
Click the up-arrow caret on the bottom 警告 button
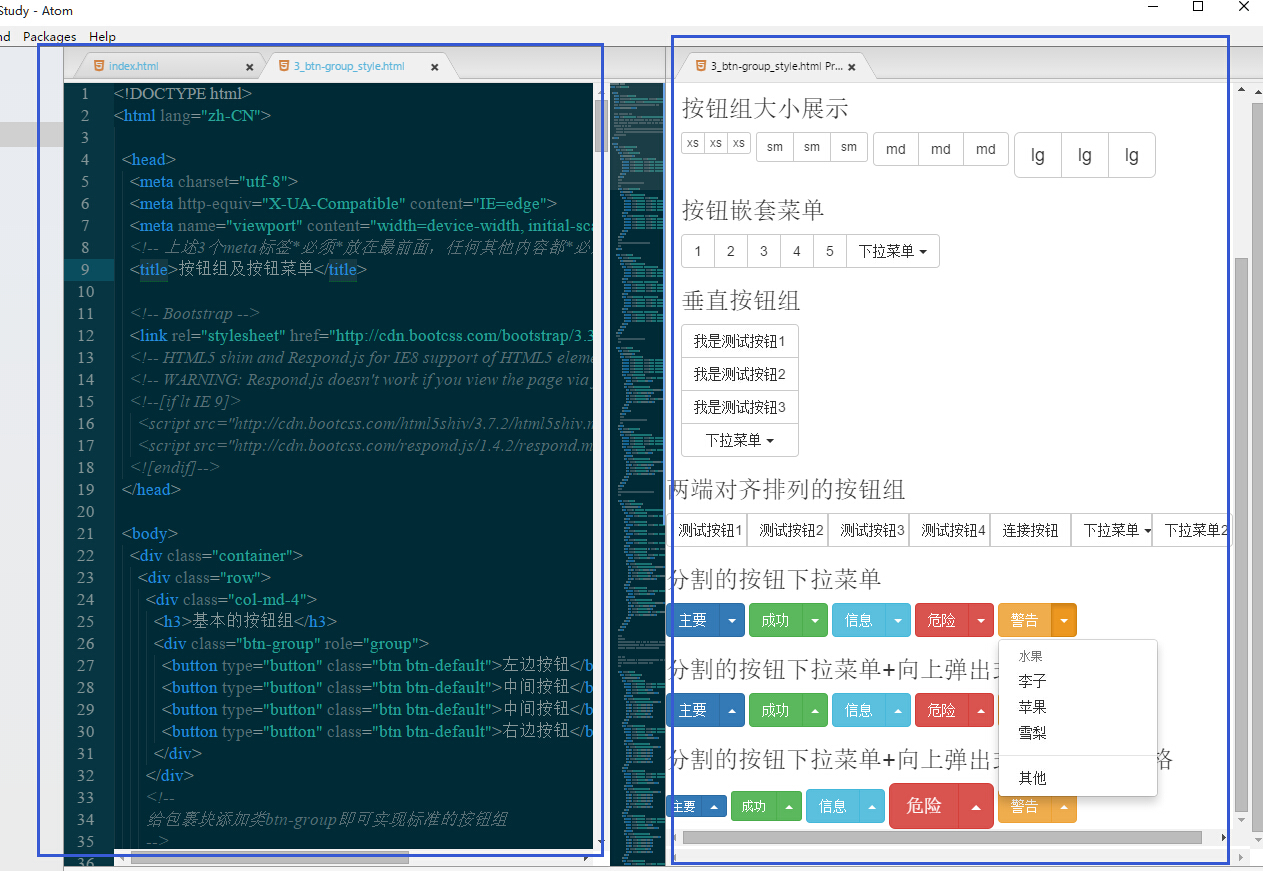1064,807
